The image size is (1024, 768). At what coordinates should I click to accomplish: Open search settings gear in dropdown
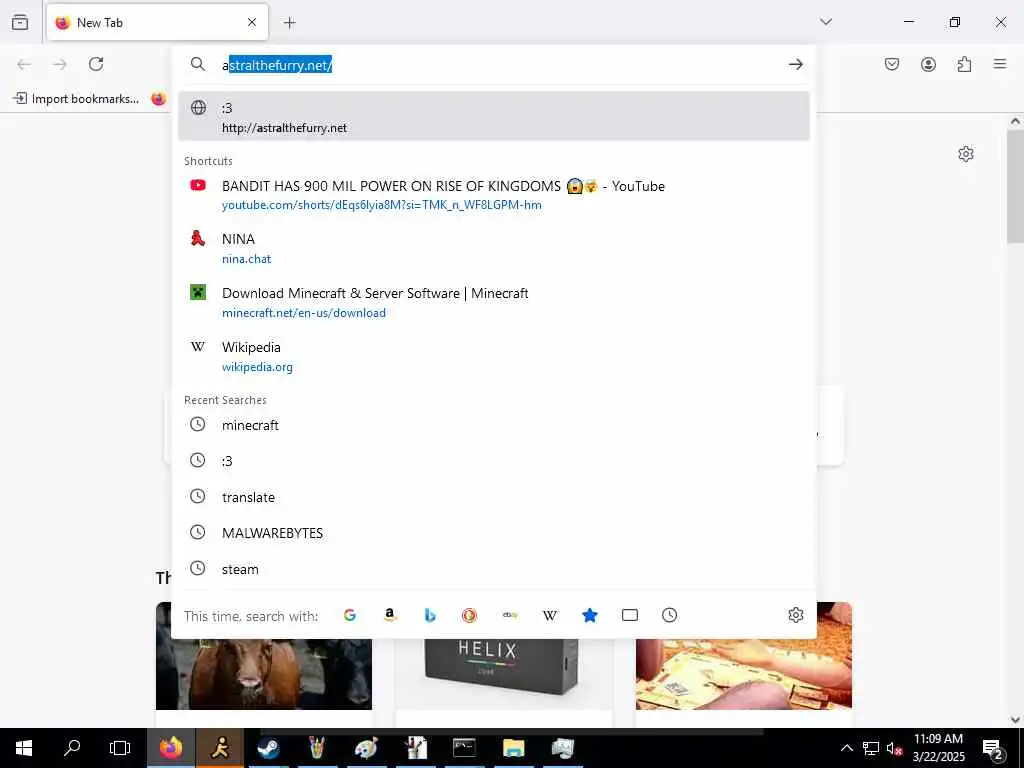795,615
